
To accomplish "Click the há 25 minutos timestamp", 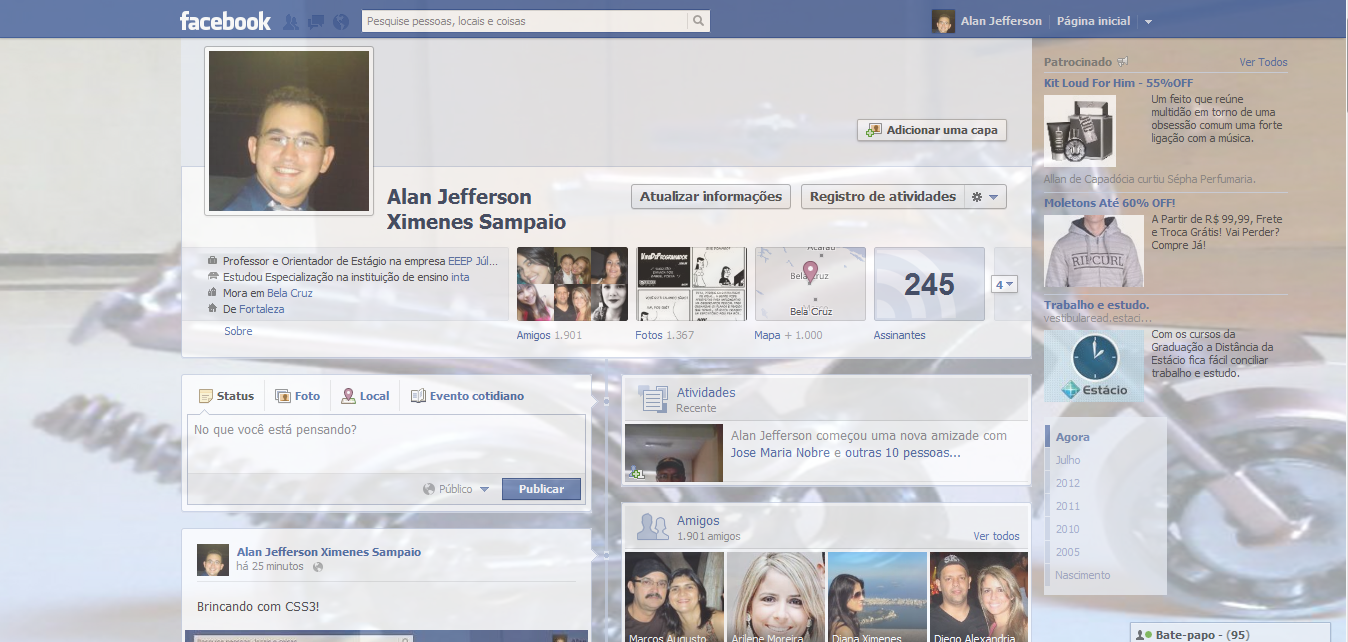I will [x=270, y=566].
